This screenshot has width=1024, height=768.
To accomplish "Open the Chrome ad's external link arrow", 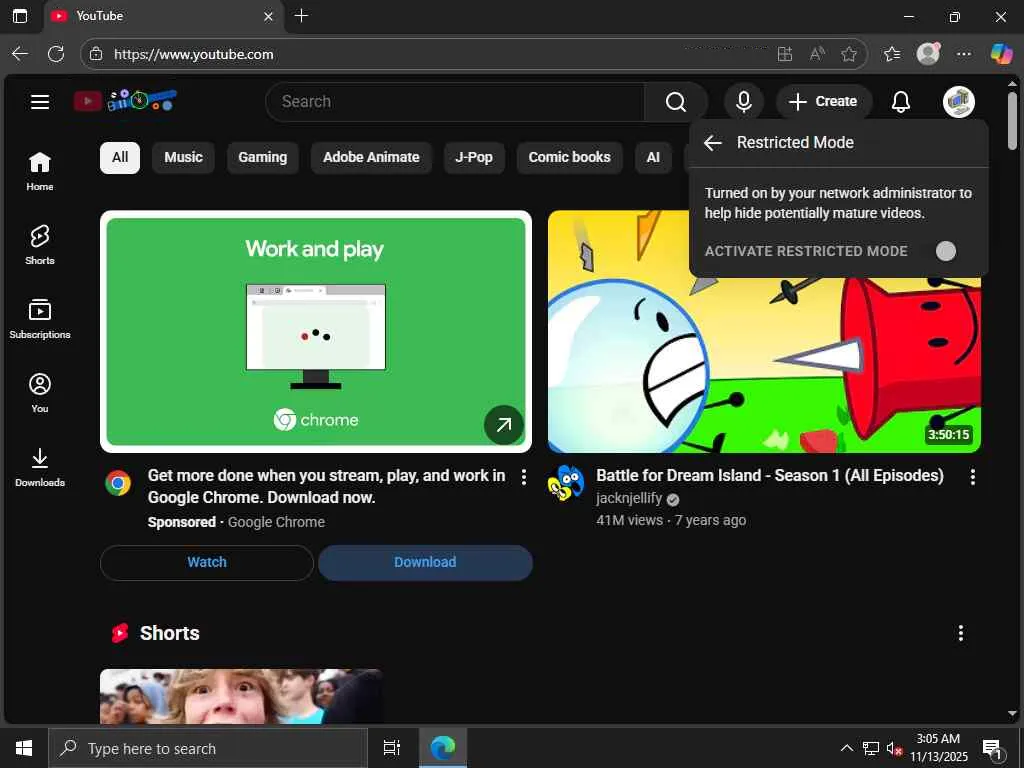I will click(x=504, y=425).
